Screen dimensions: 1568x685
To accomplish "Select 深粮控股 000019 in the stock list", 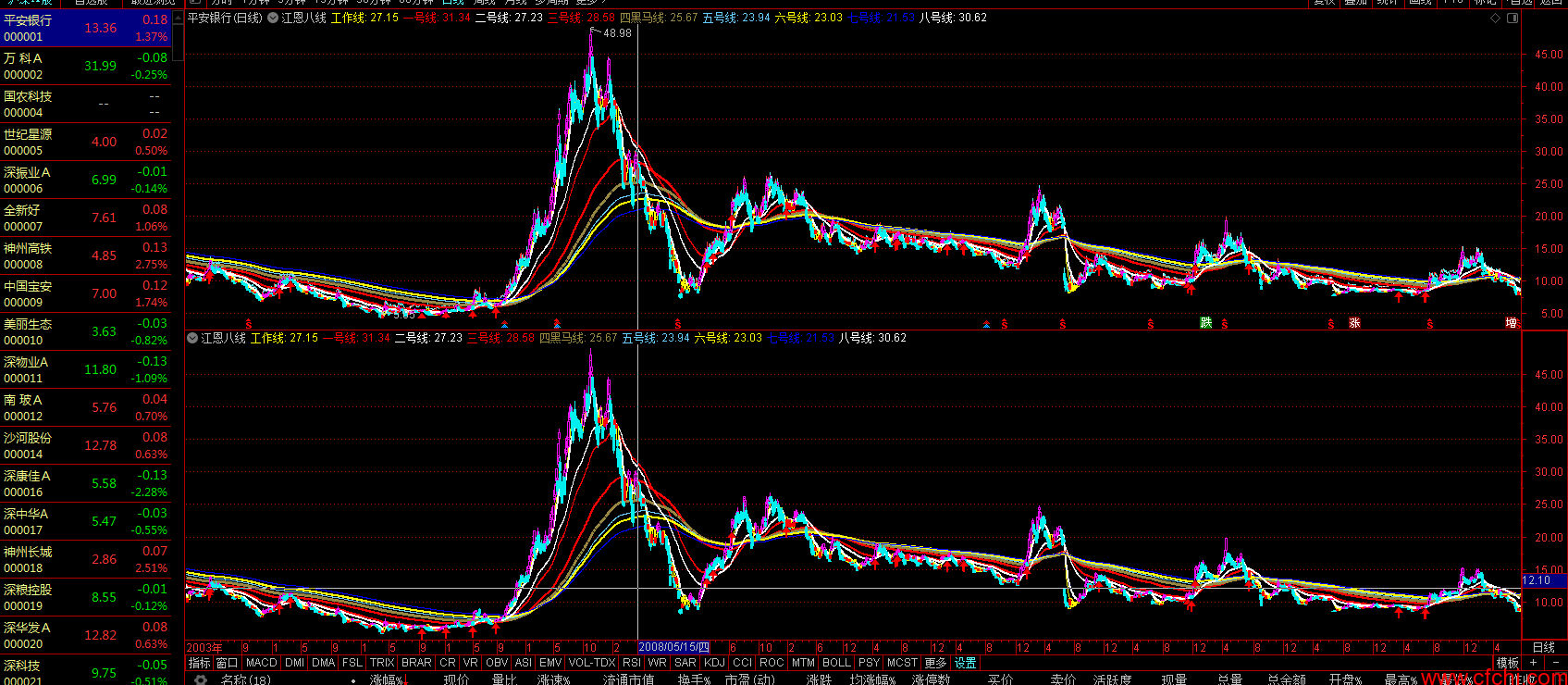I will tap(86, 597).
